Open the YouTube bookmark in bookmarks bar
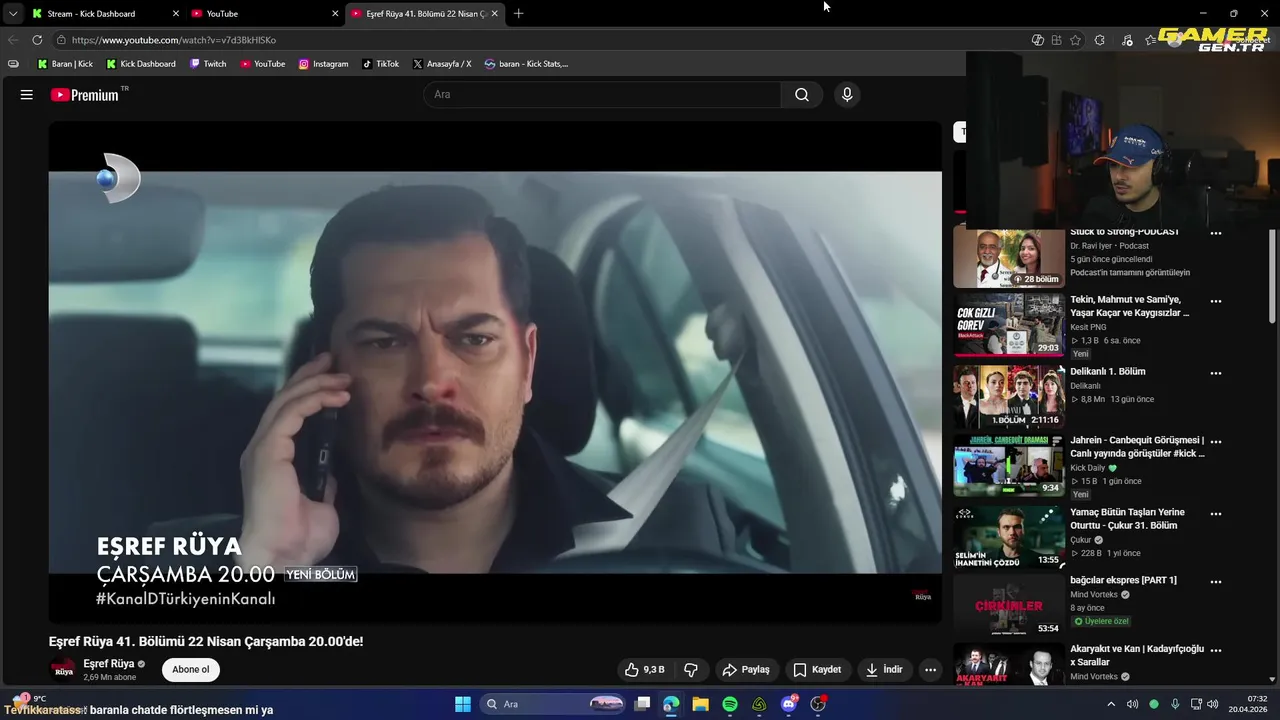Image resolution: width=1280 pixels, height=720 pixels. (262, 64)
